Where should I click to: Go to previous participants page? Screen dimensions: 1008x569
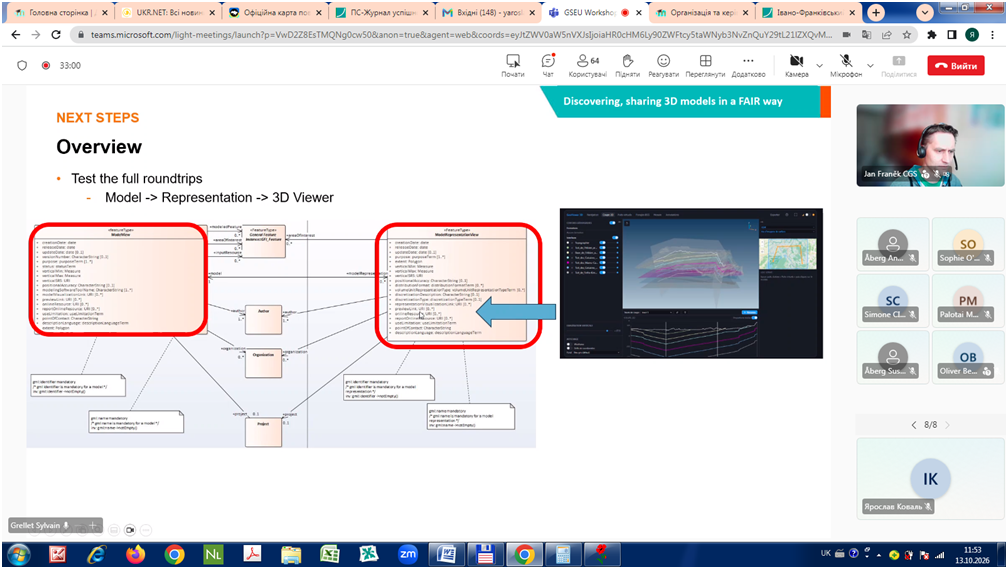(914, 425)
